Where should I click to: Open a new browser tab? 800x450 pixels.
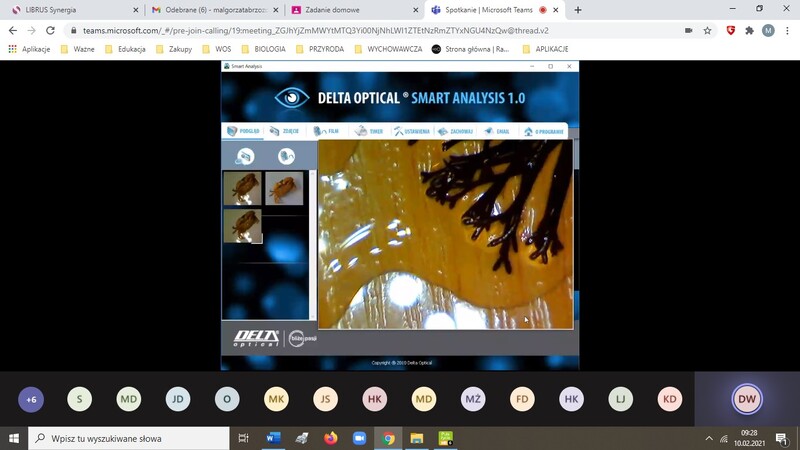pos(578,10)
